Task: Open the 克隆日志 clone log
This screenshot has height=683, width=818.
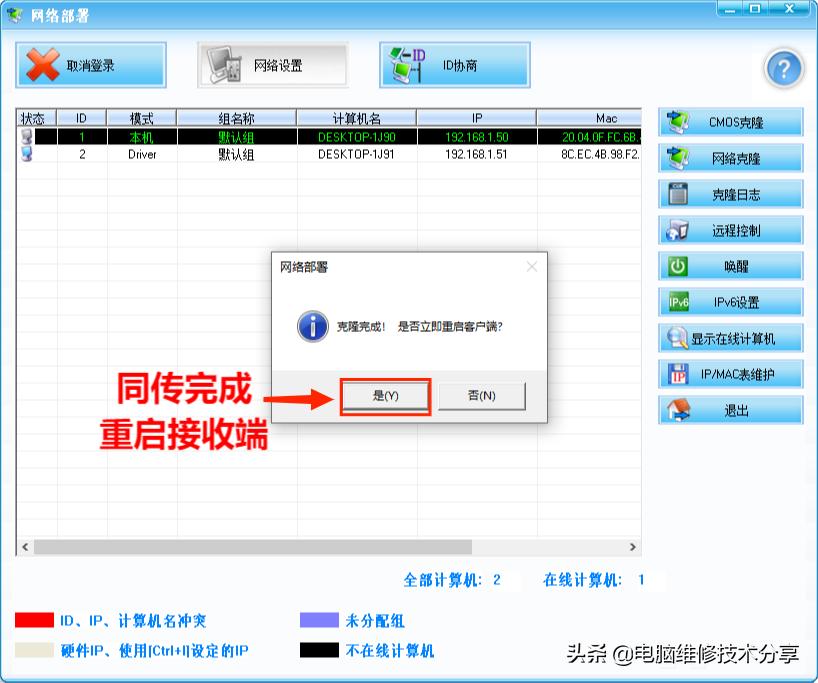Action: tap(729, 193)
